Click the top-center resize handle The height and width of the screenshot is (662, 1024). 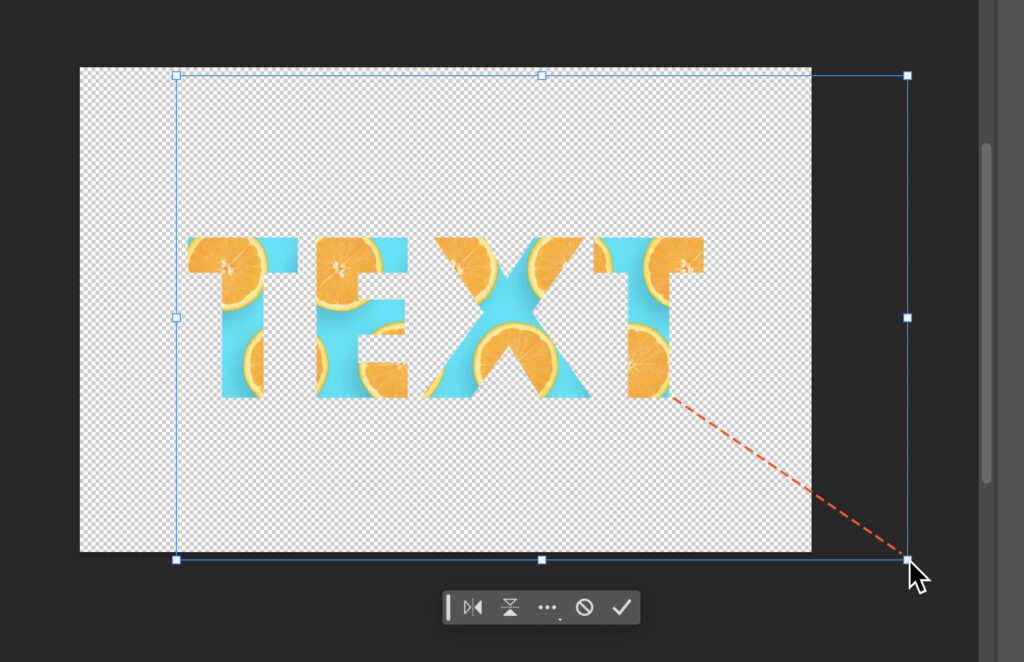pos(543,74)
